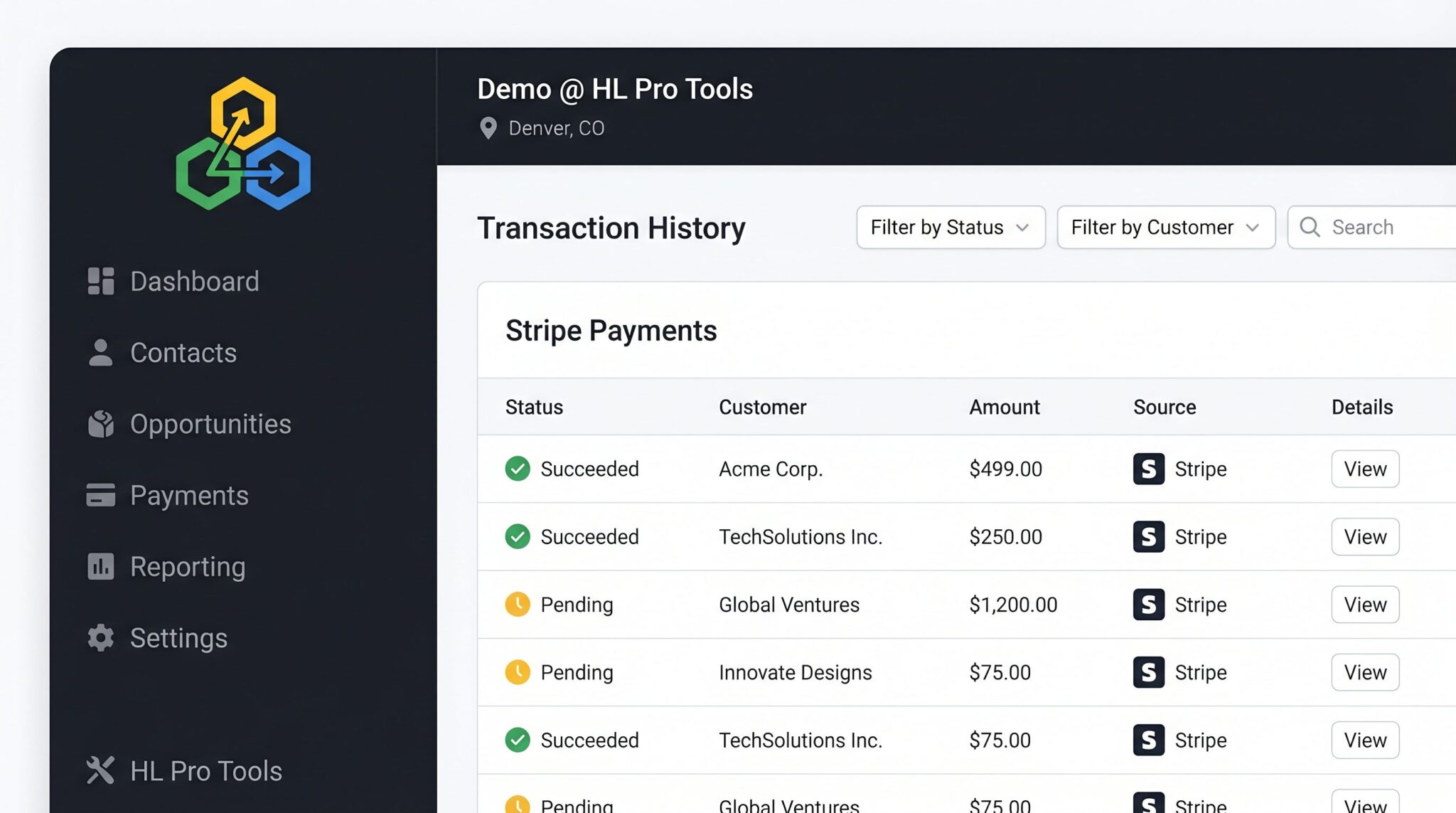Click the Settings gear icon
The height and width of the screenshot is (813, 1456).
coord(100,637)
